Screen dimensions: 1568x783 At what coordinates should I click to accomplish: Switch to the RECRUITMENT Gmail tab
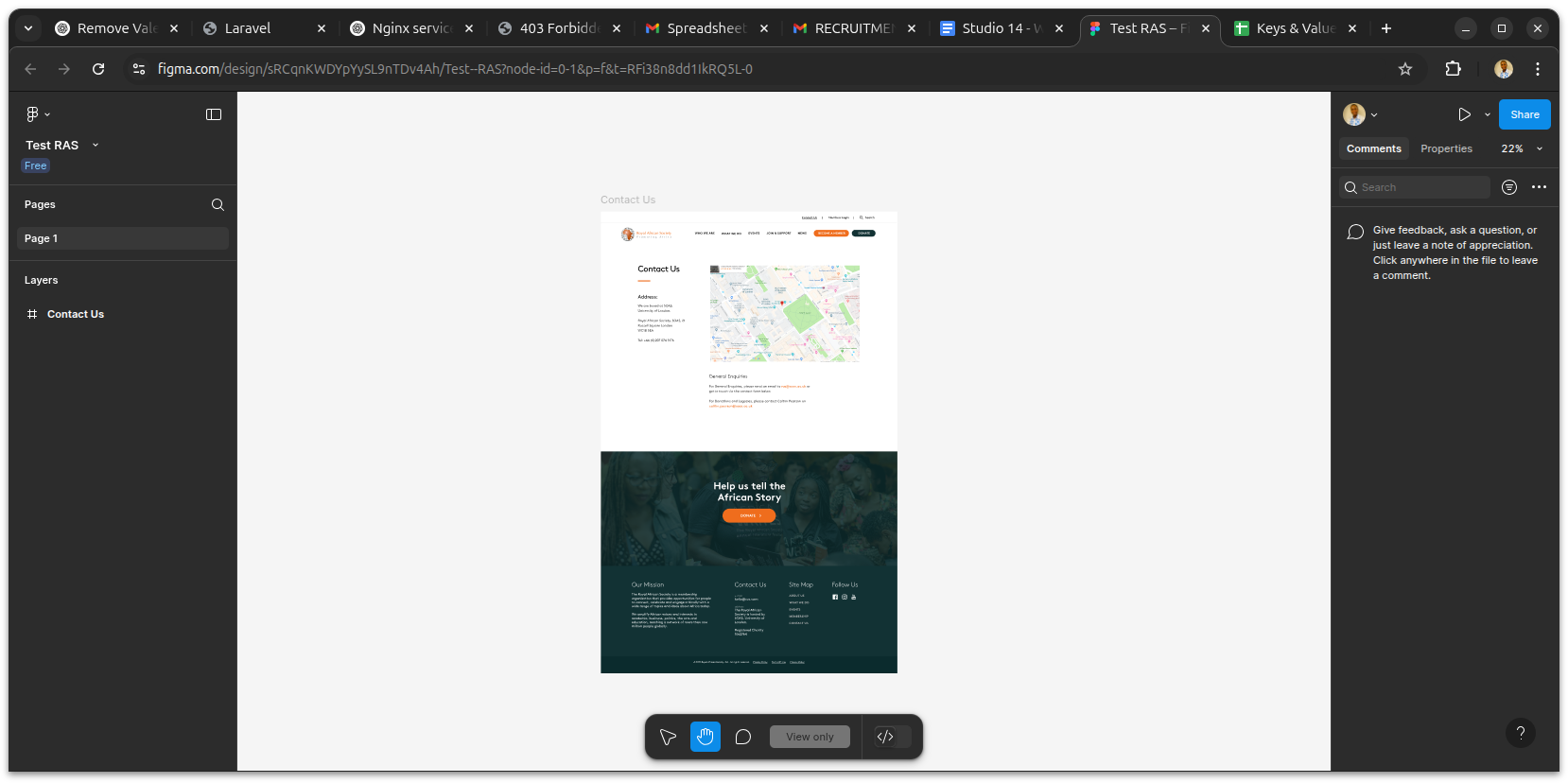(x=854, y=28)
